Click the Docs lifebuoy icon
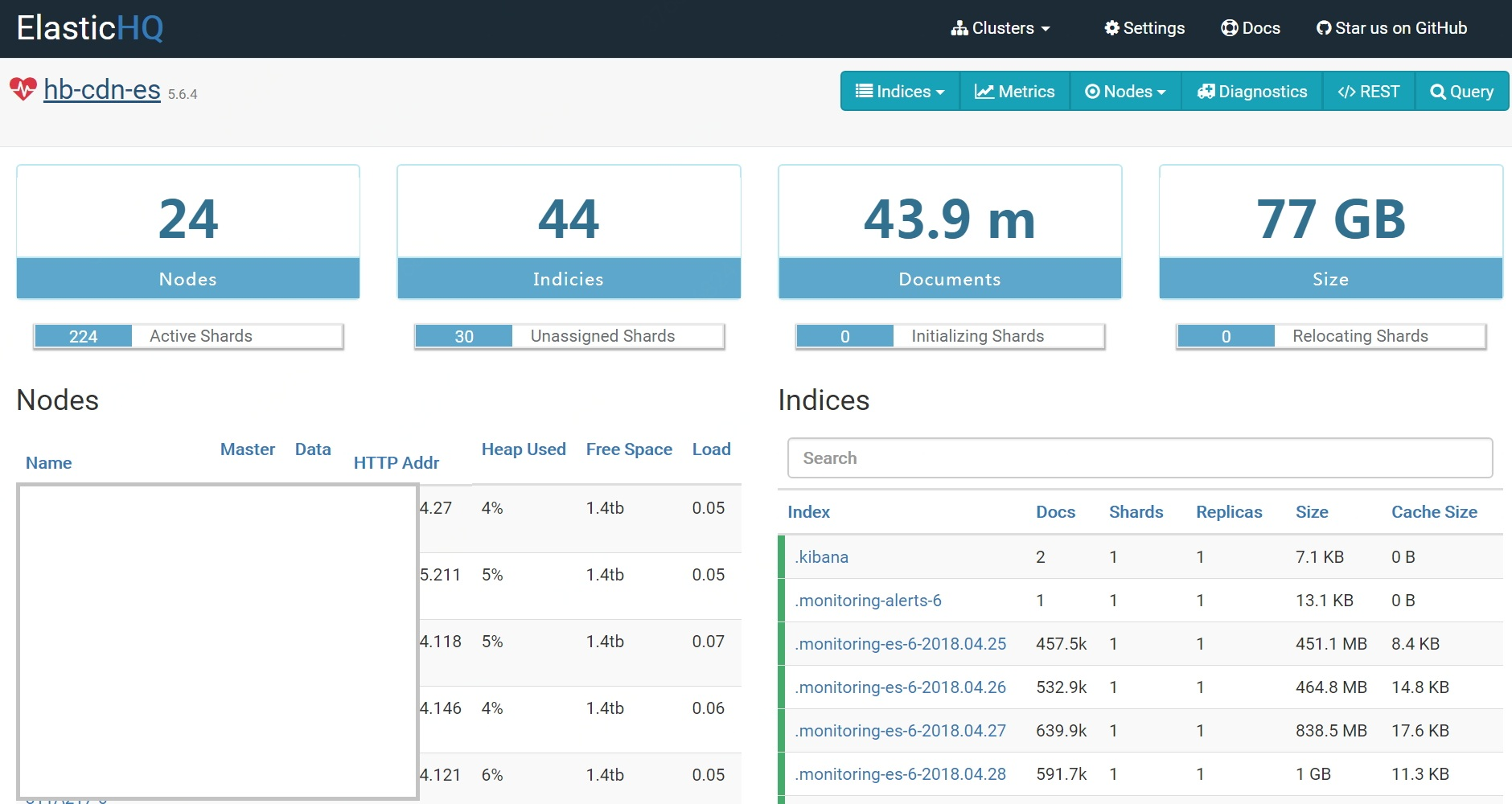 pyautogui.click(x=1229, y=28)
